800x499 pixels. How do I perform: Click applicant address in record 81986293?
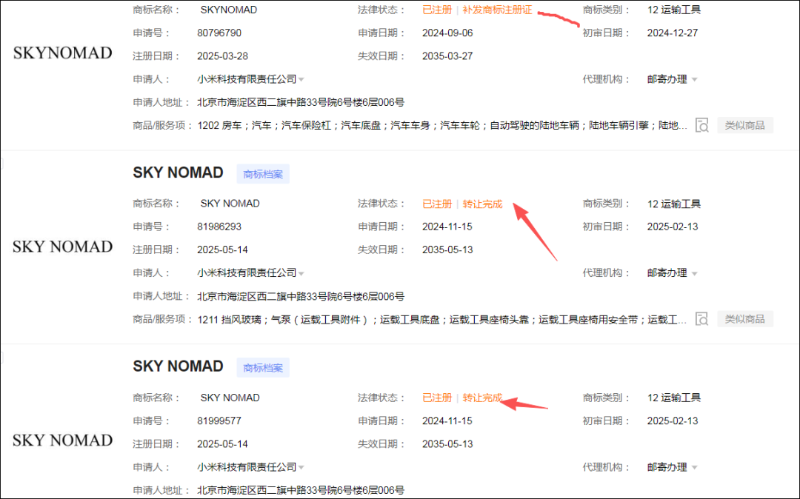coord(301,296)
